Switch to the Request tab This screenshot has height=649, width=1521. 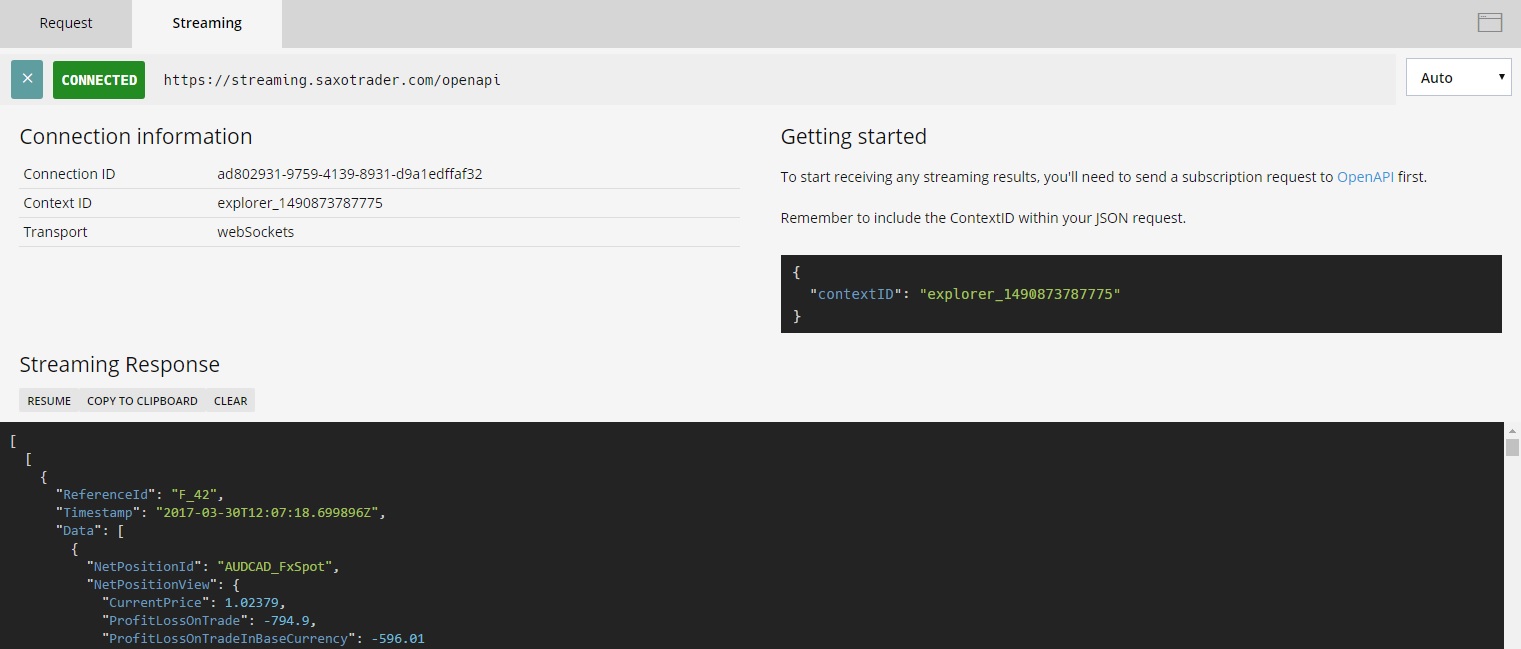(65, 22)
